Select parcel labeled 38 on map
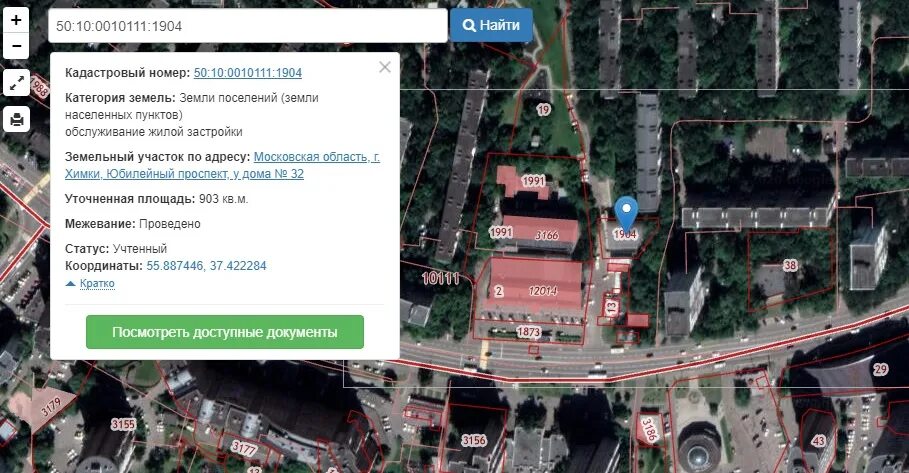This screenshot has height=473, width=909. [790, 265]
